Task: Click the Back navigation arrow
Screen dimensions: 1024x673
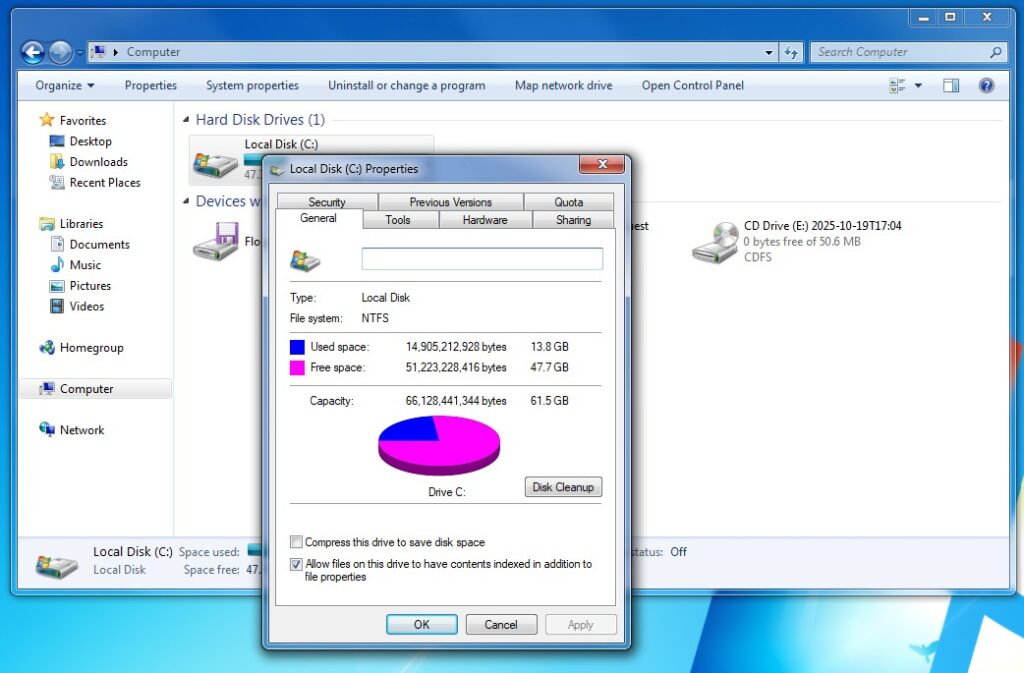Action: tap(32, 52)
